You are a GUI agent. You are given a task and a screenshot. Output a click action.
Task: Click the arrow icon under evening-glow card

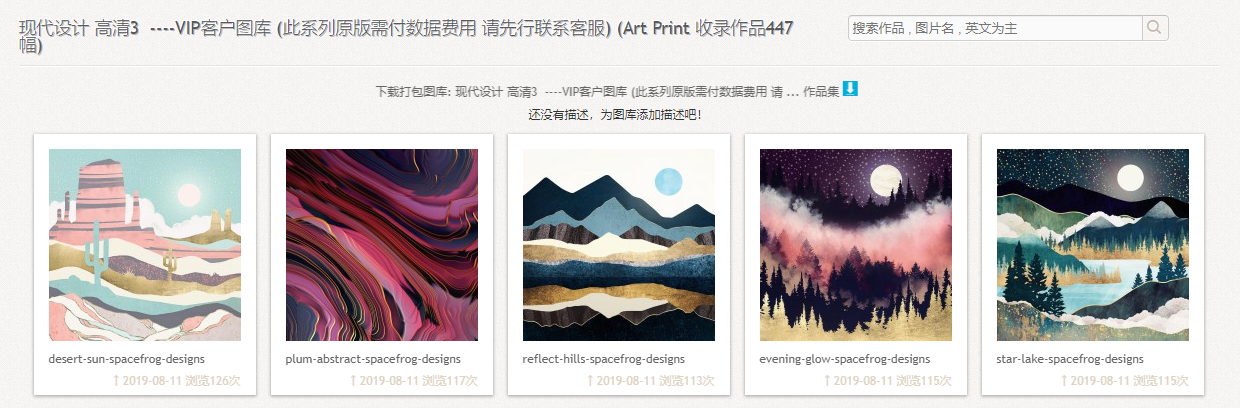coord(827,381)
